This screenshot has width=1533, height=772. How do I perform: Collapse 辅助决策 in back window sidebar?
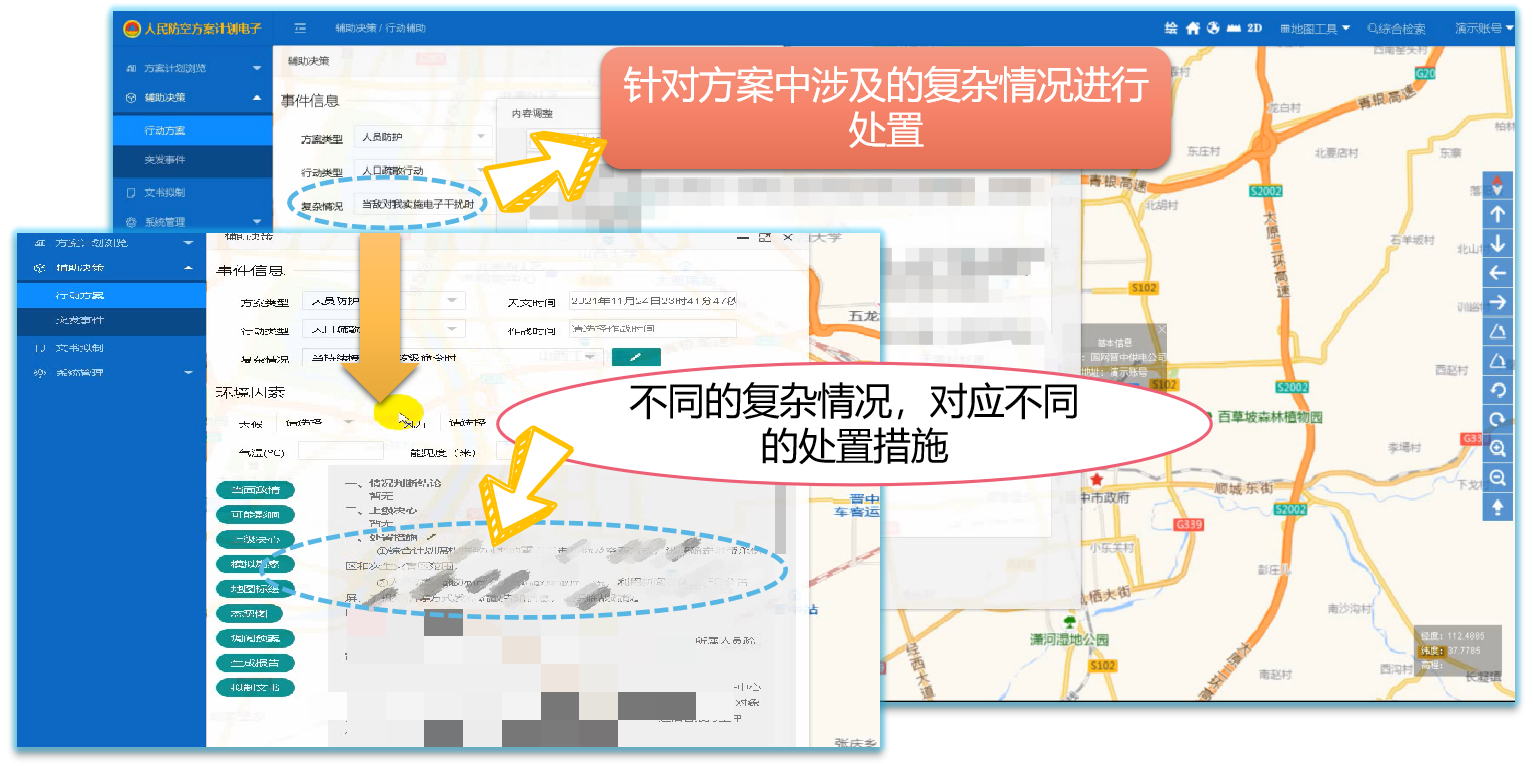(x=193, y=98)
